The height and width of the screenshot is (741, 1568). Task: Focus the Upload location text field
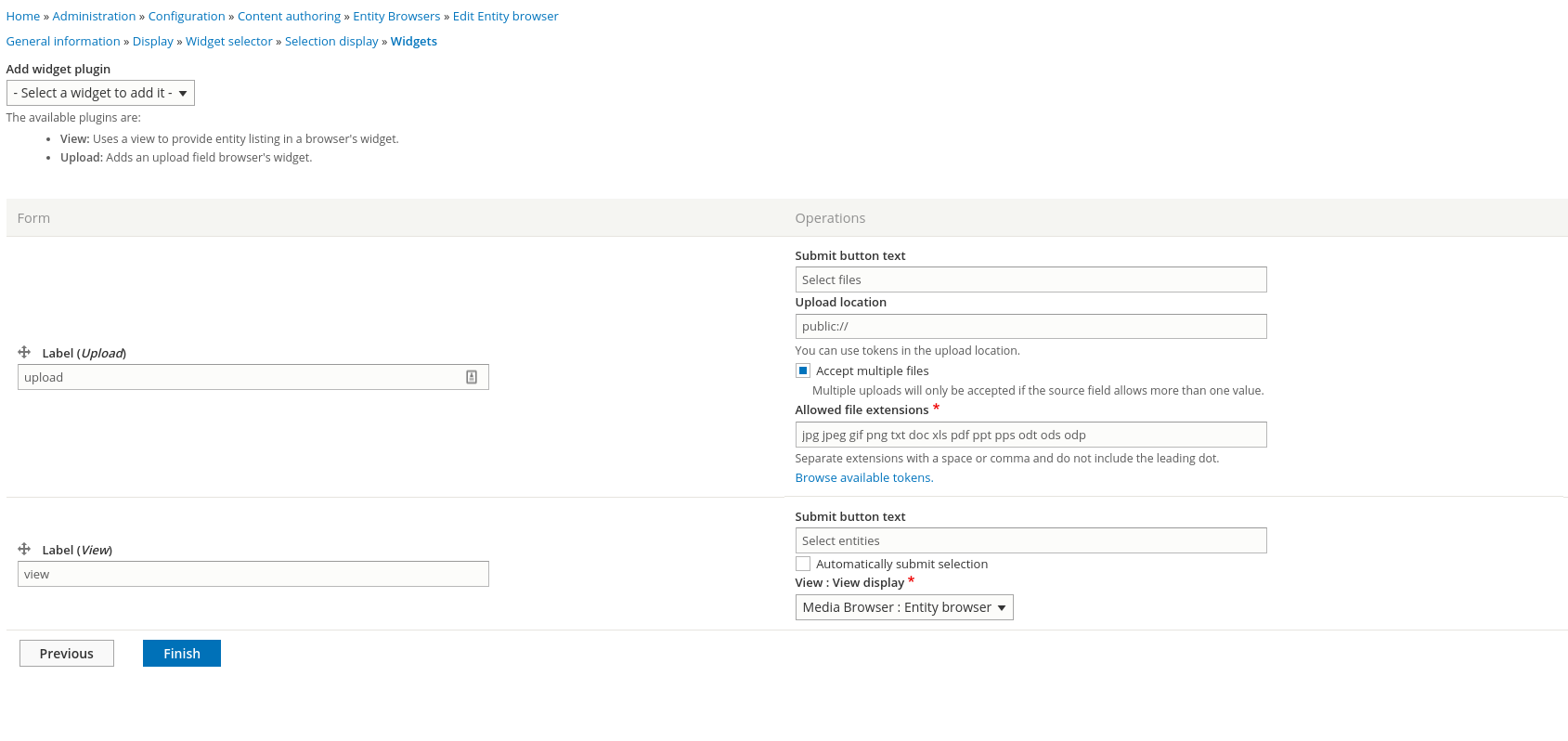pos(1030,326)
